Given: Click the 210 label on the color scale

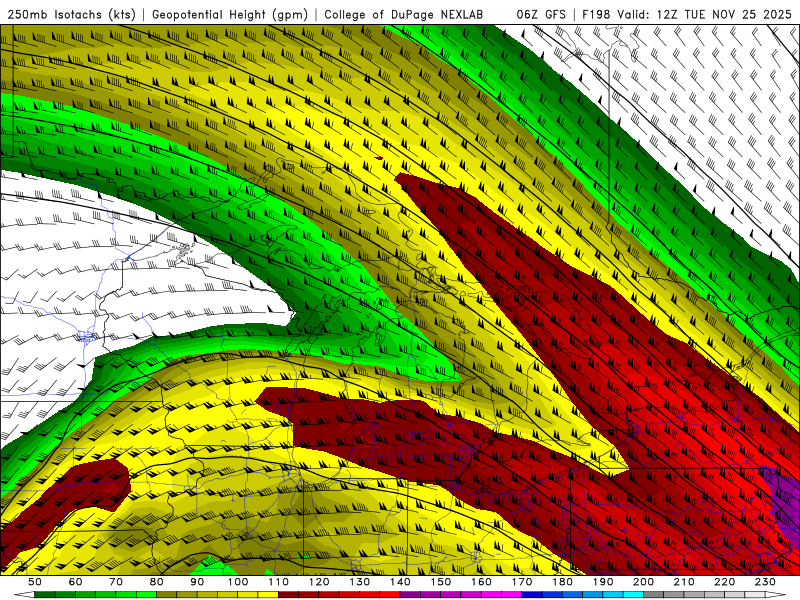Looking at the screenshot, I should pyautogui.click(x=684, y=582).
